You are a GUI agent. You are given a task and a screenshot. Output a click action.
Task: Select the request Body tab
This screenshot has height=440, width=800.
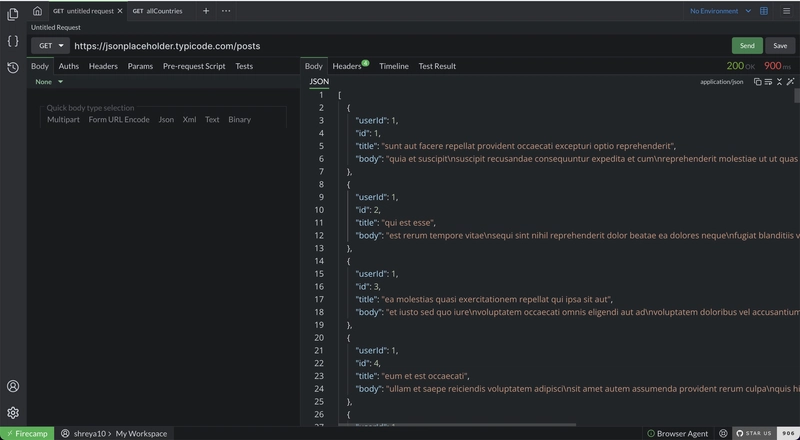point(40,66)
